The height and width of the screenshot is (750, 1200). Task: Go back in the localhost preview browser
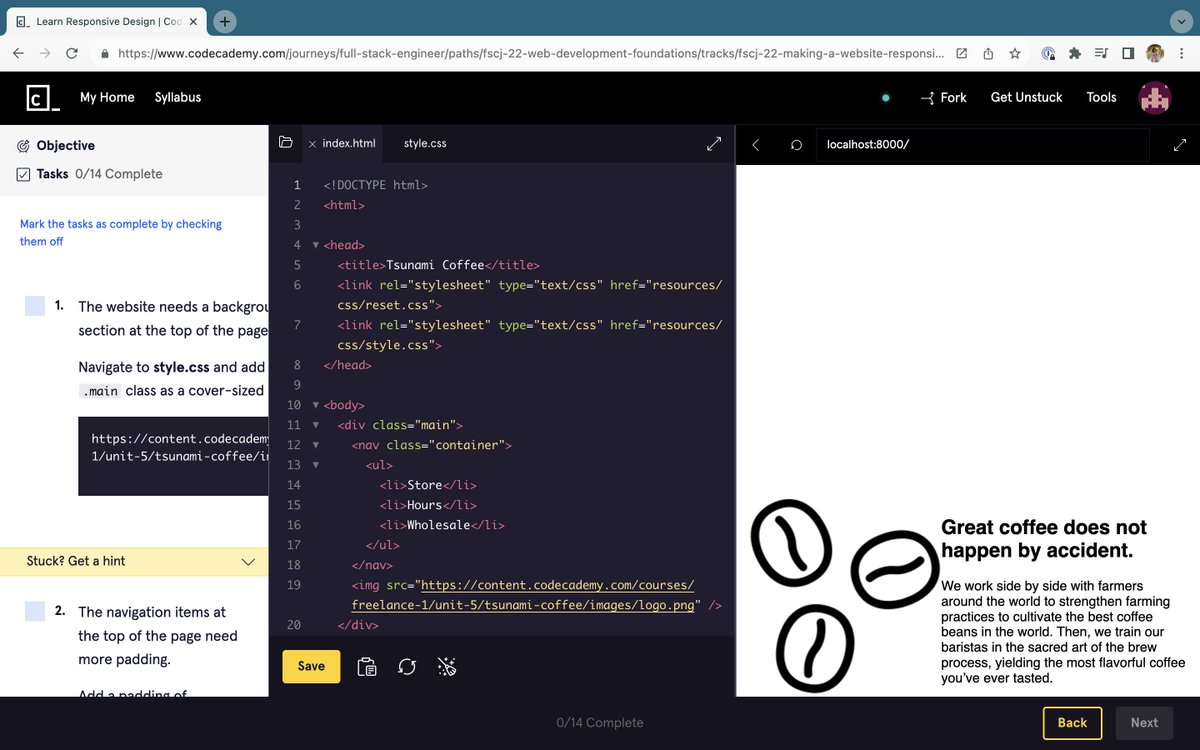tap(756, 145)
